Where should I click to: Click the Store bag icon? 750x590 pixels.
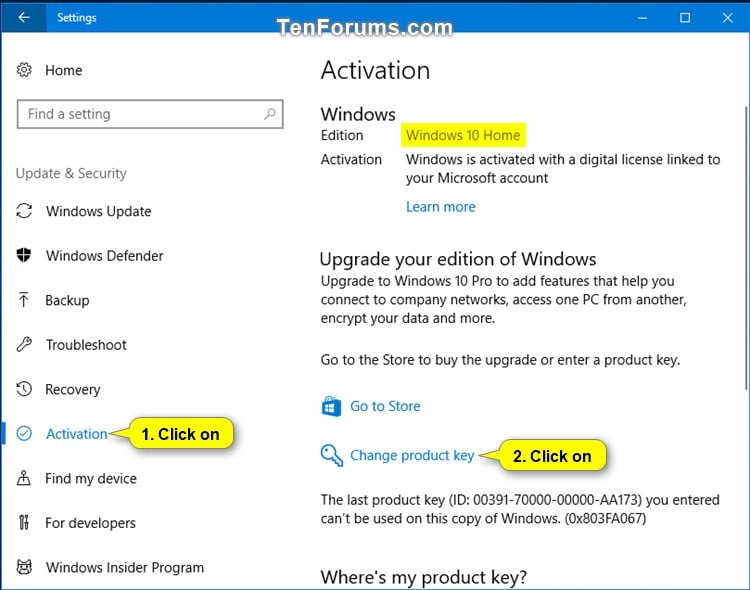[331, 406]
